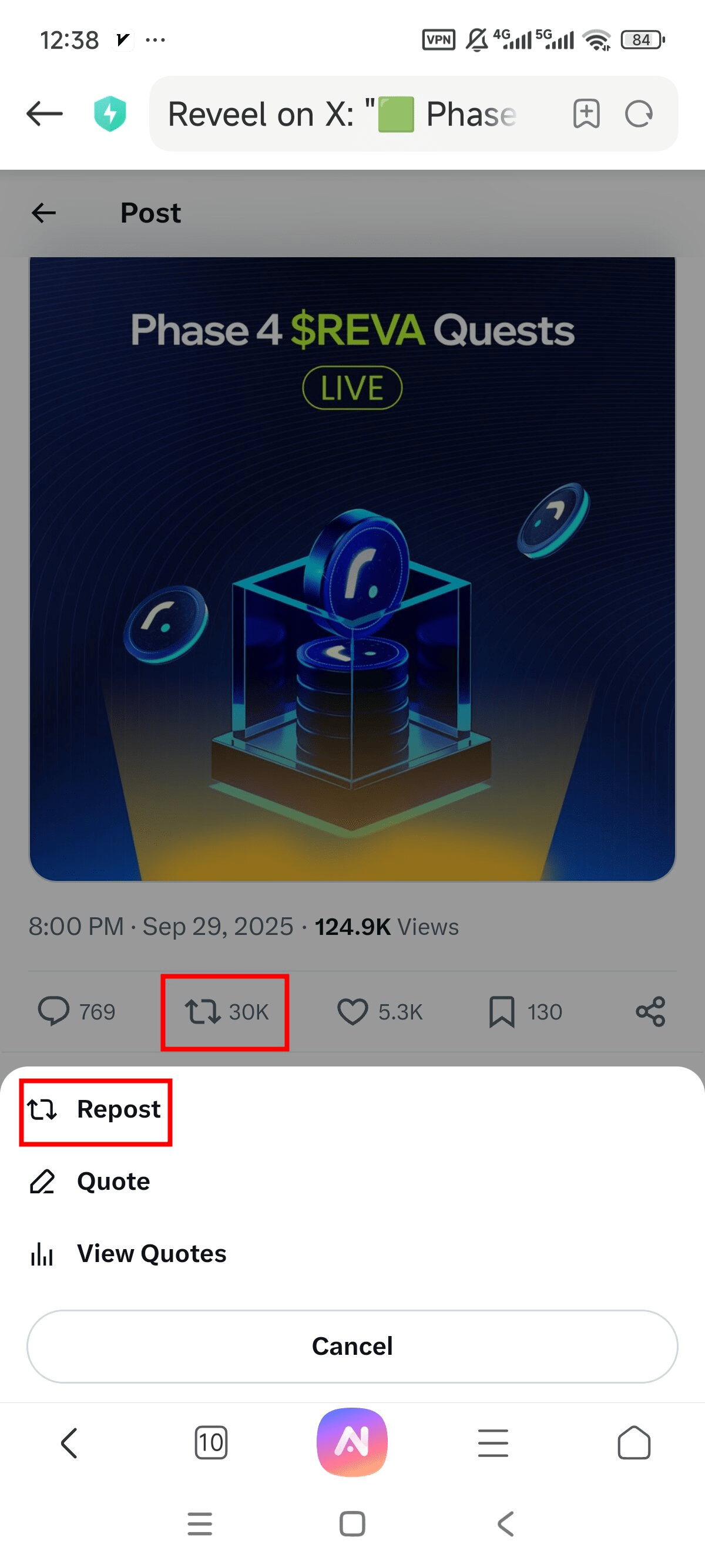Go to the browser home page
Screen dimensions: 705x1568
[x=634, y=1442]
